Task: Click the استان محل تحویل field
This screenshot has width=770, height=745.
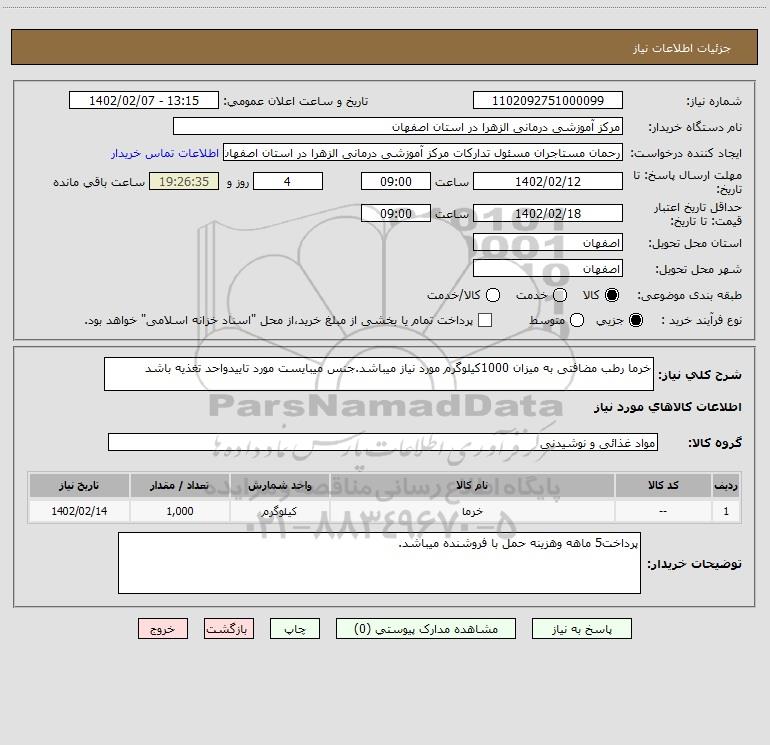Action: point(548,243)
